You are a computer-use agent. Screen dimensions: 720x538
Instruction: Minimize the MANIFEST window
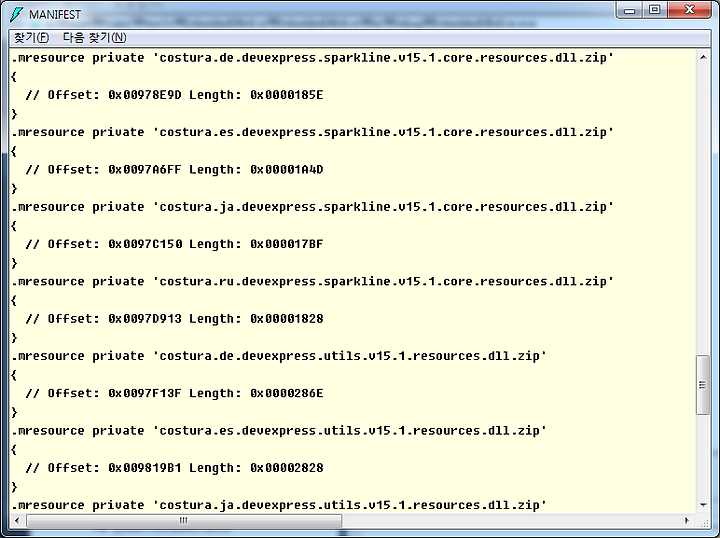(630, 11)
